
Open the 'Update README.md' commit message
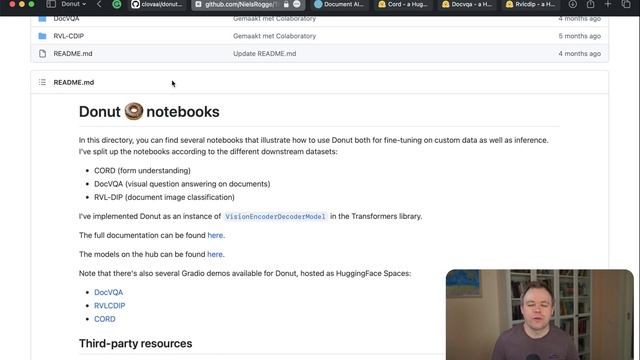pos(264,53)
